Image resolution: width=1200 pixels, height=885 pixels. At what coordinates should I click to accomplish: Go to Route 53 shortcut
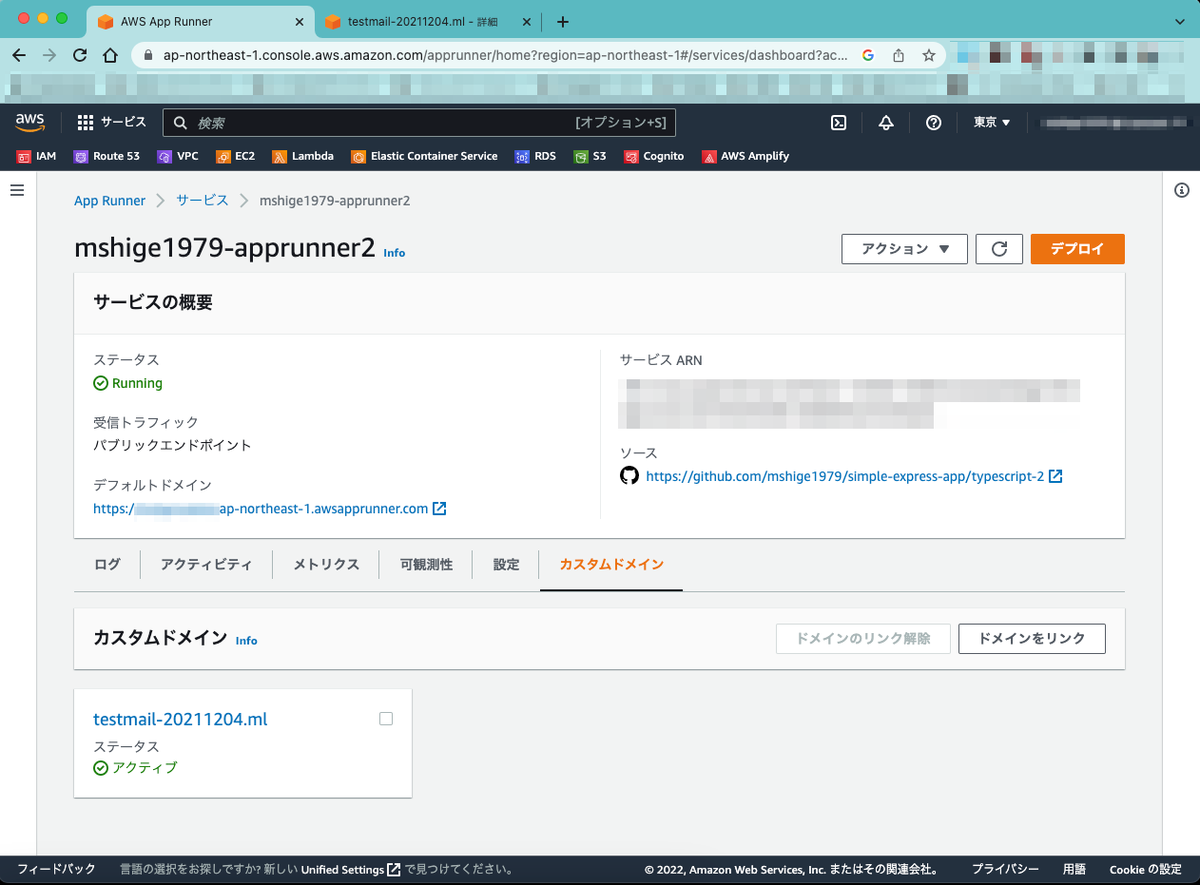pos(106,156)
